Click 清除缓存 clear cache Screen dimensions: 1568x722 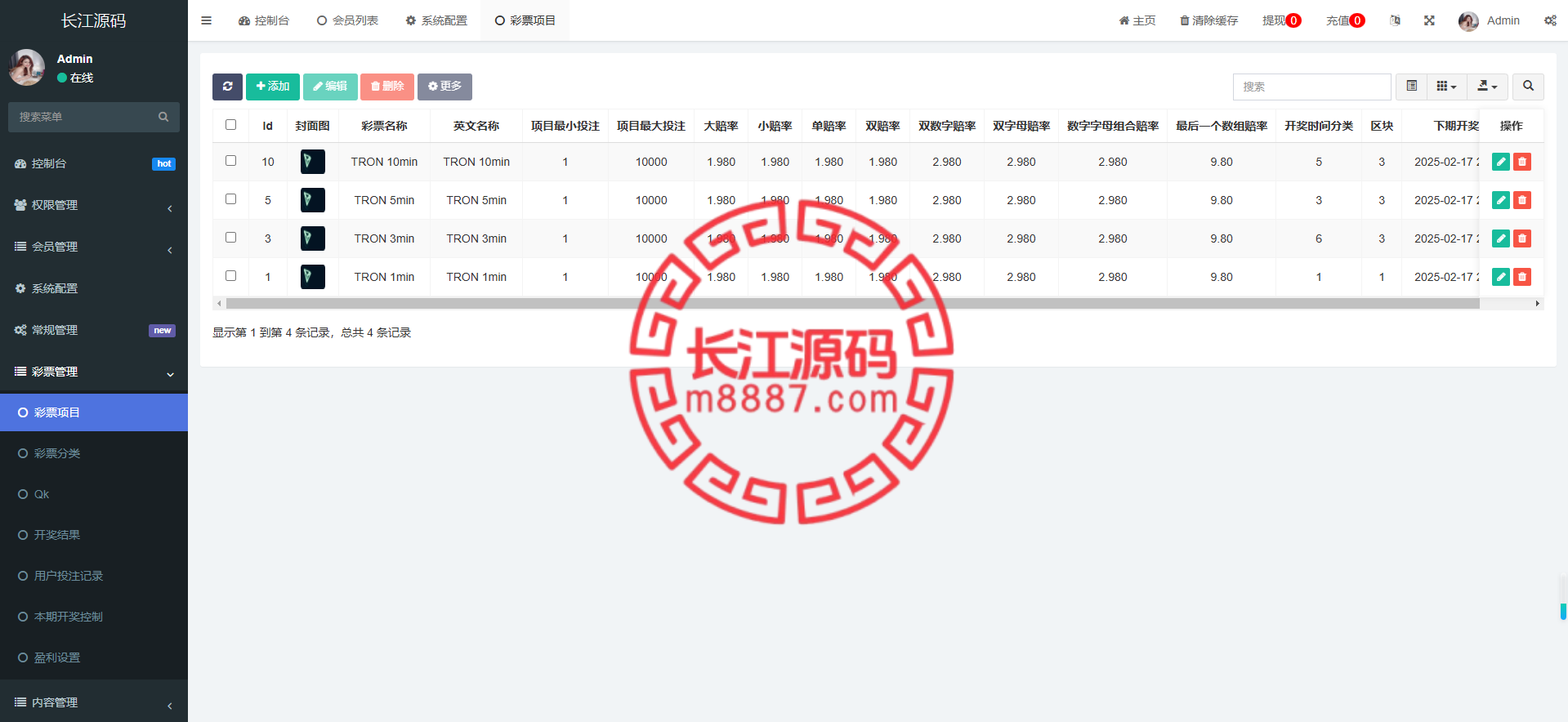pos(1209,20)
